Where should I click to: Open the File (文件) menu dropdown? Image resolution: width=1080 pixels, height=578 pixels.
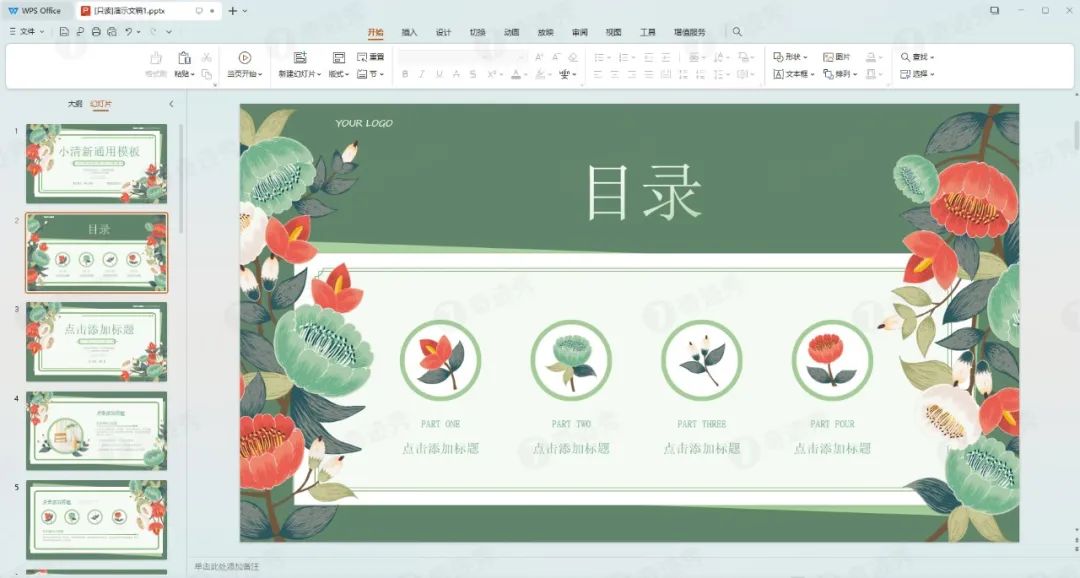coord(27,32)
